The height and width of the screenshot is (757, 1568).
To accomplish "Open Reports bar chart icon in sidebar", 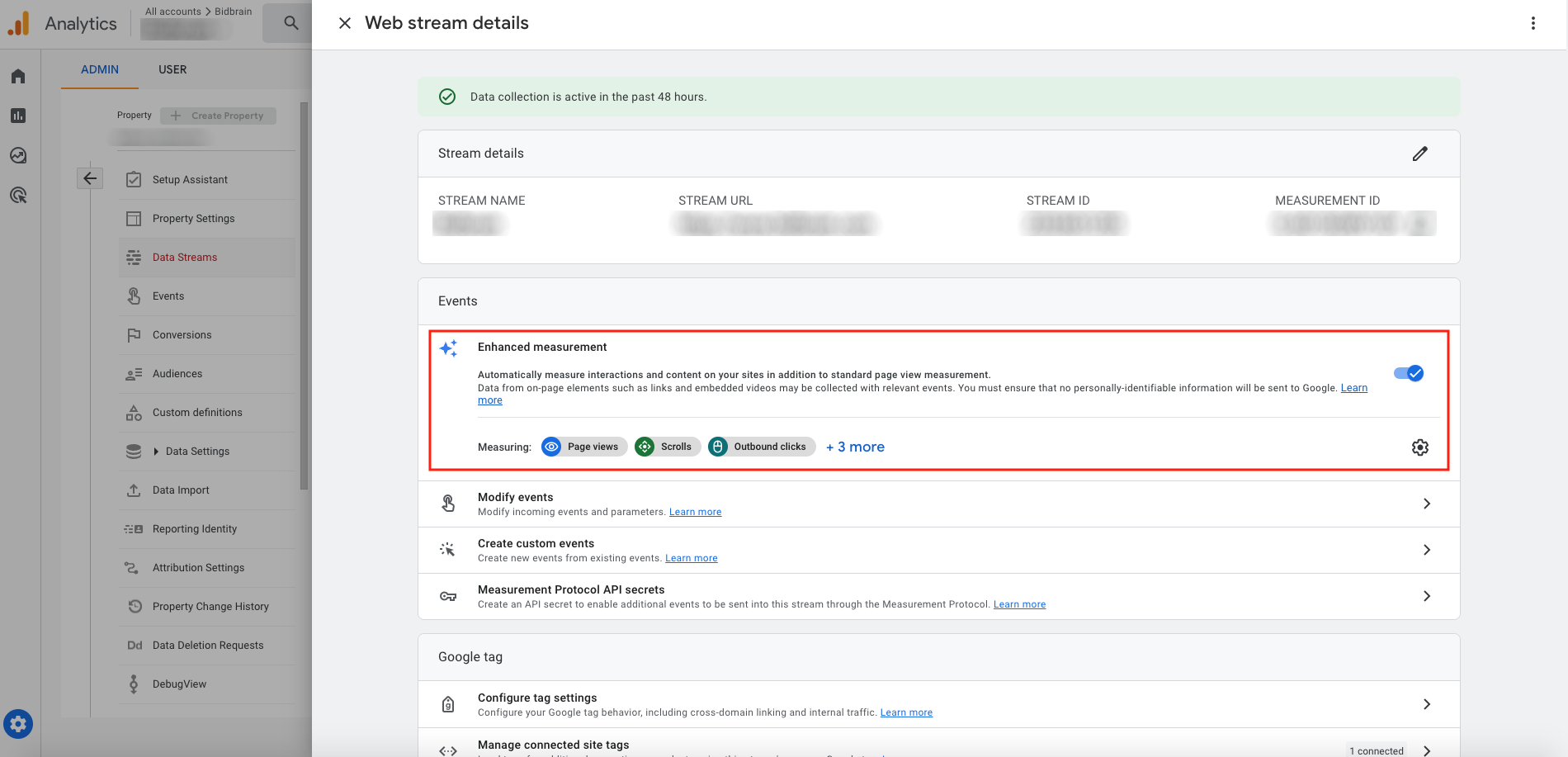I will pos(18,116).
